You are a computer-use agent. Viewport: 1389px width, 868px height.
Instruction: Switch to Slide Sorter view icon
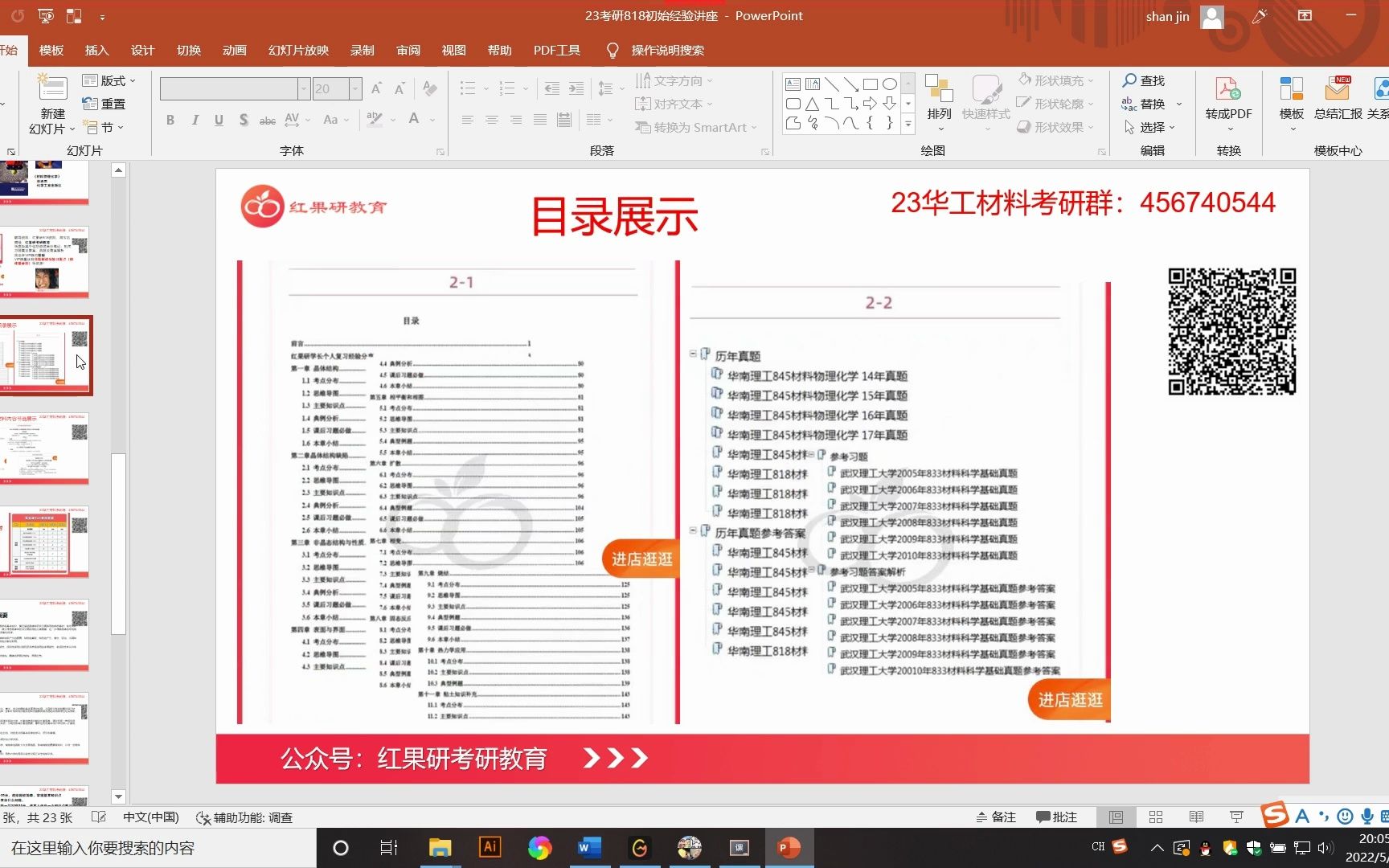coord(1156,817)
